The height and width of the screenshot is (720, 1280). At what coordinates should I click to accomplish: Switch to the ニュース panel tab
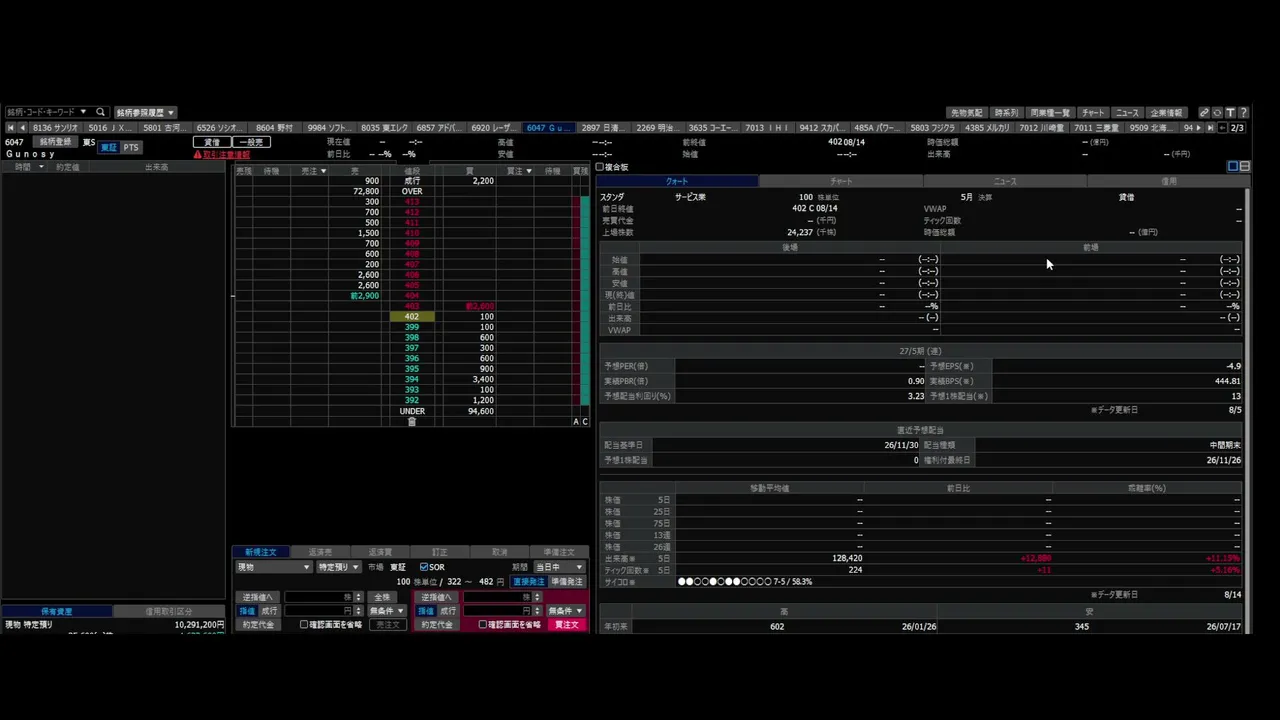[1005, 181]
